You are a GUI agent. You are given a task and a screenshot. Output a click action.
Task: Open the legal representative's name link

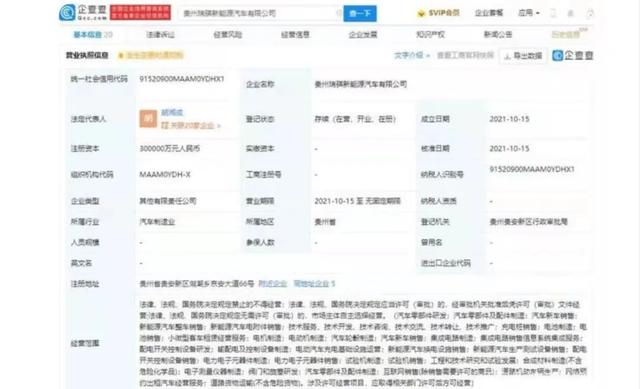point(172,112)
